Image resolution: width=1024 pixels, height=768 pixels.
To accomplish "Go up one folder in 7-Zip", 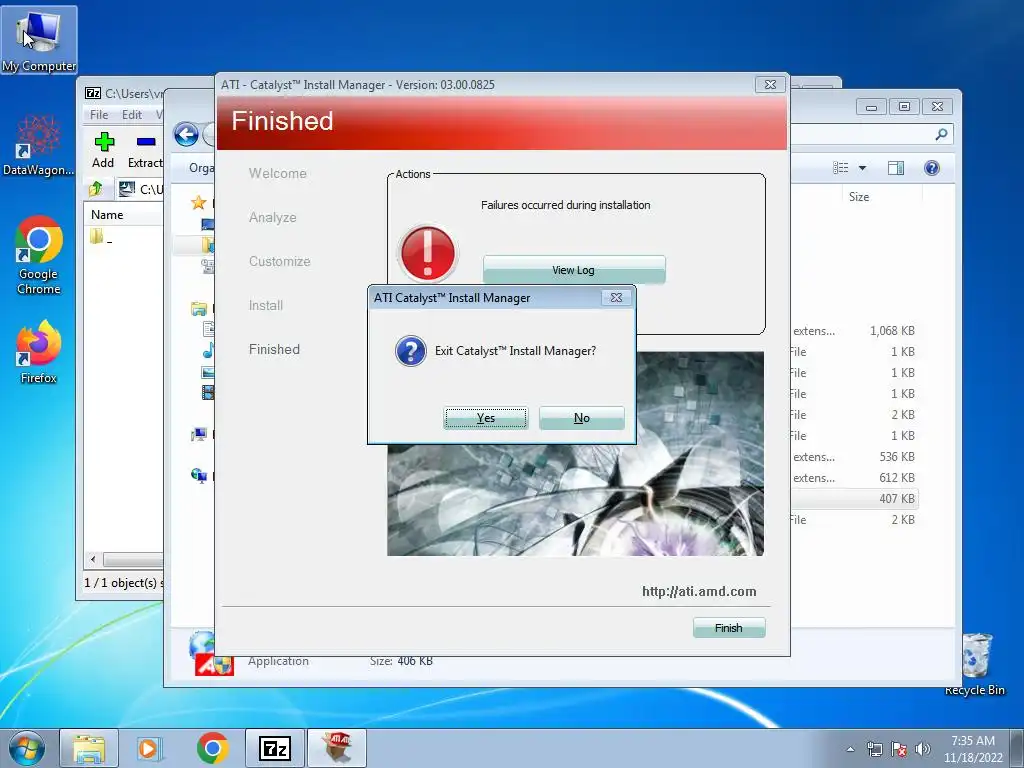I will [x=96, y=189].
